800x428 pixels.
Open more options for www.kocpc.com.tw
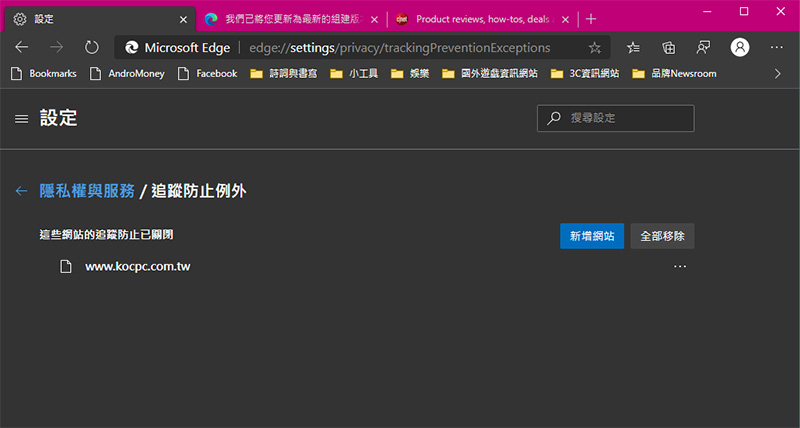(680, 266)
